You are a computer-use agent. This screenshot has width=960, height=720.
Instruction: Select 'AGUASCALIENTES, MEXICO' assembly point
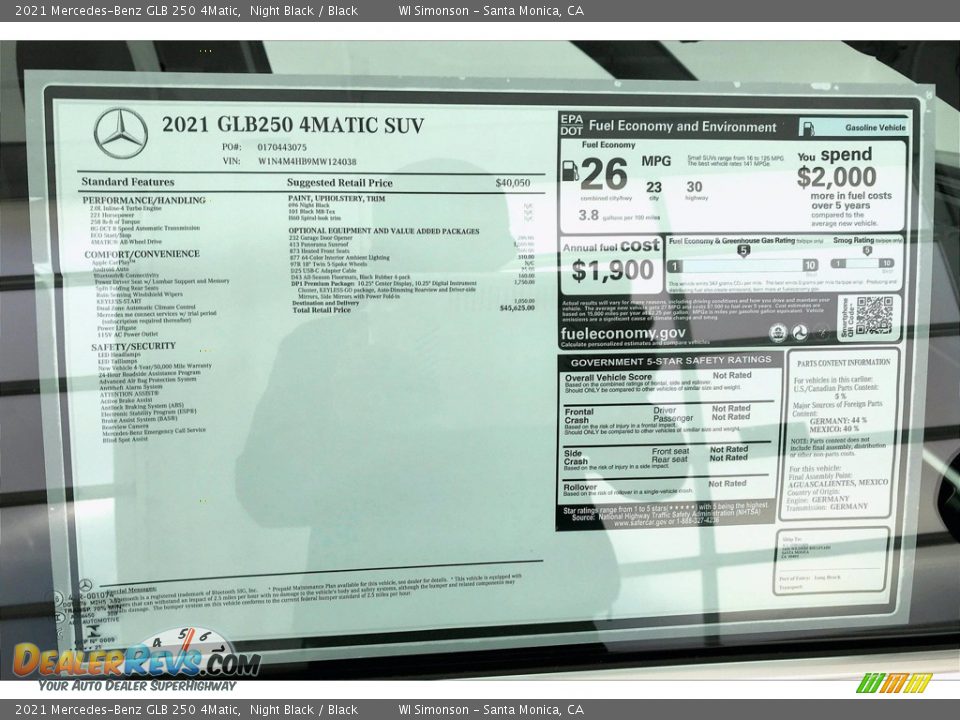[838, 483]
